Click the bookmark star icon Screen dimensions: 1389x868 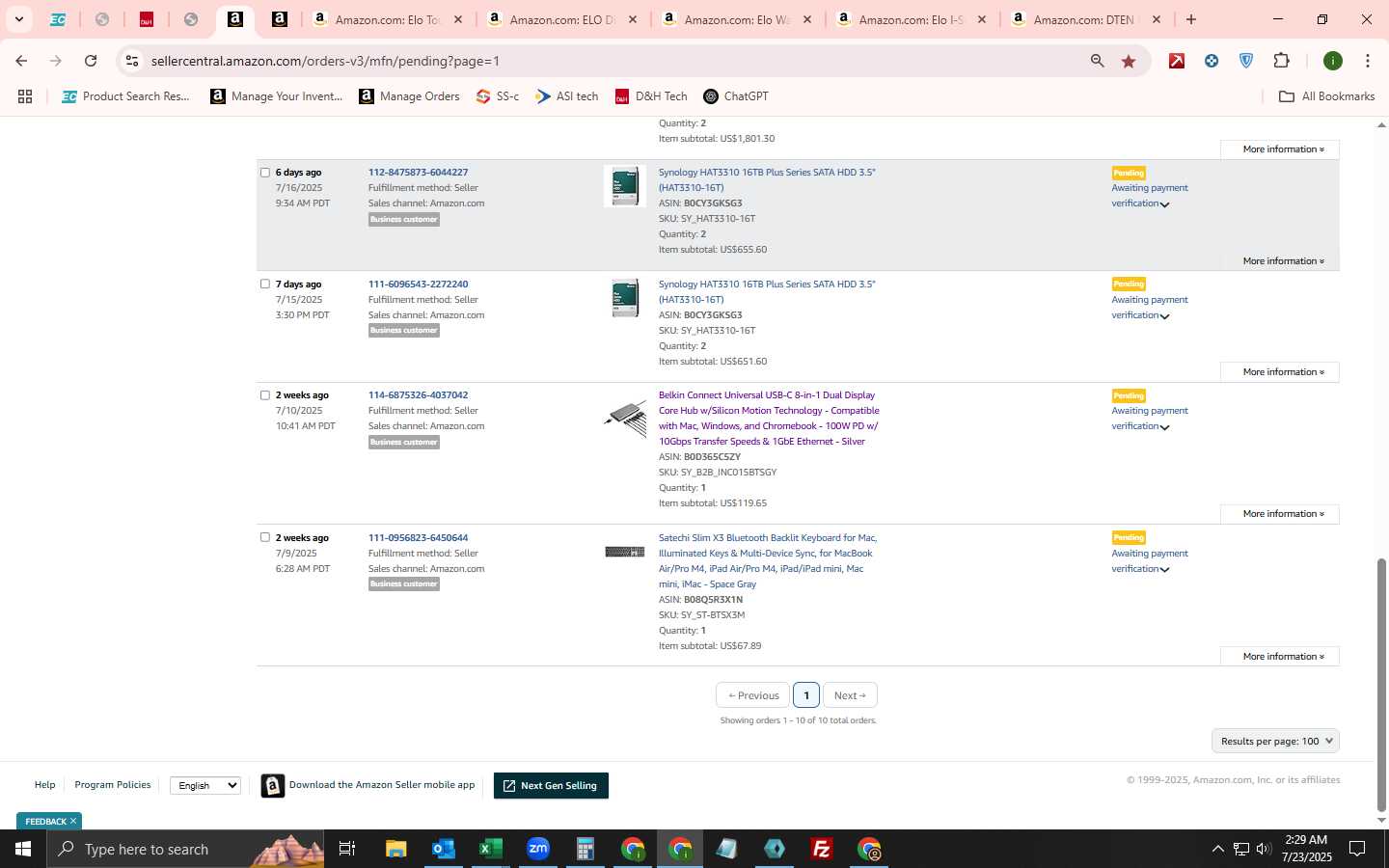1129,61
